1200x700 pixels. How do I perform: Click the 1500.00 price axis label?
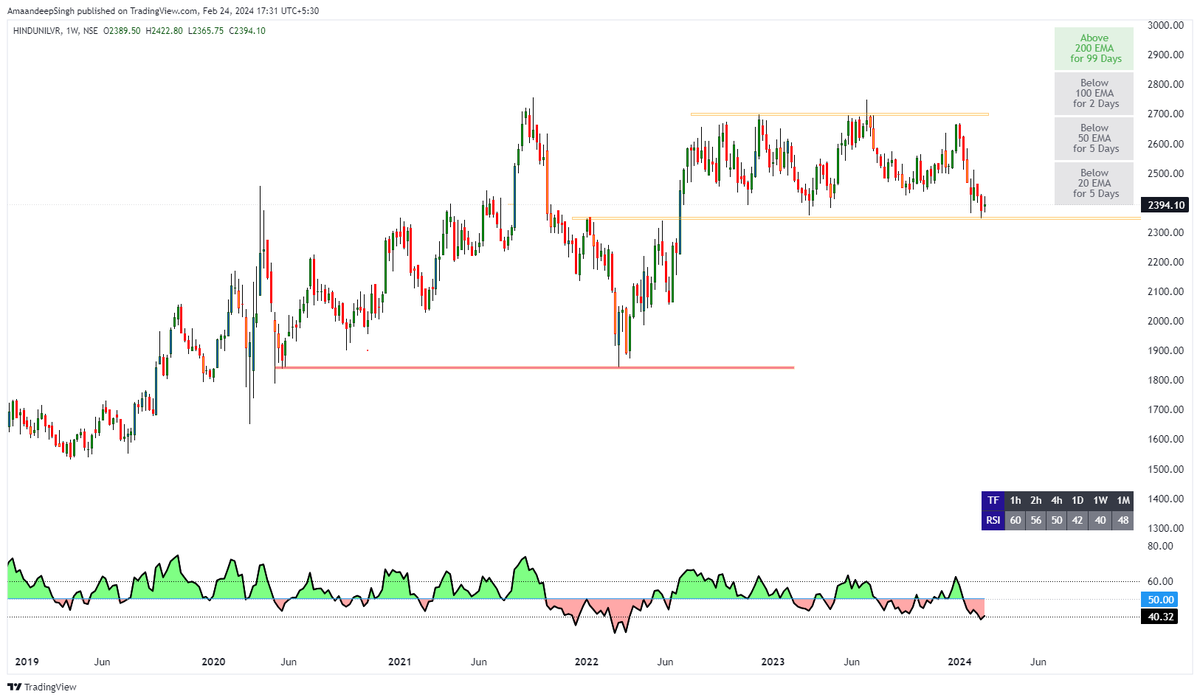pos(1166,469)
